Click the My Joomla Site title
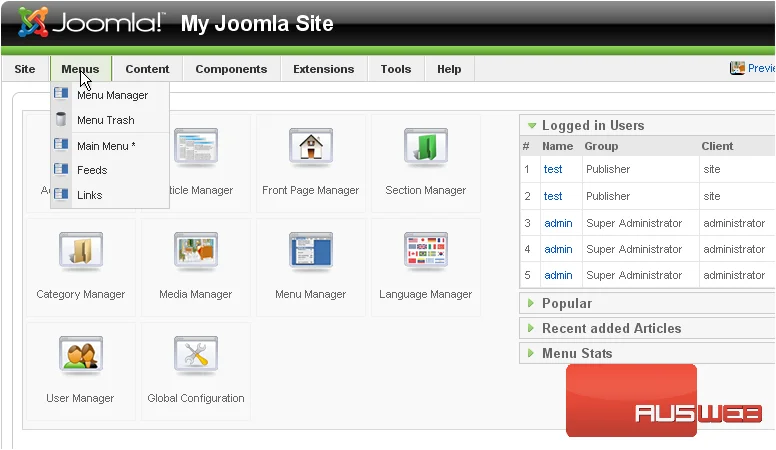Viewport: 776px width, 450px height. (x=257, y=23)
